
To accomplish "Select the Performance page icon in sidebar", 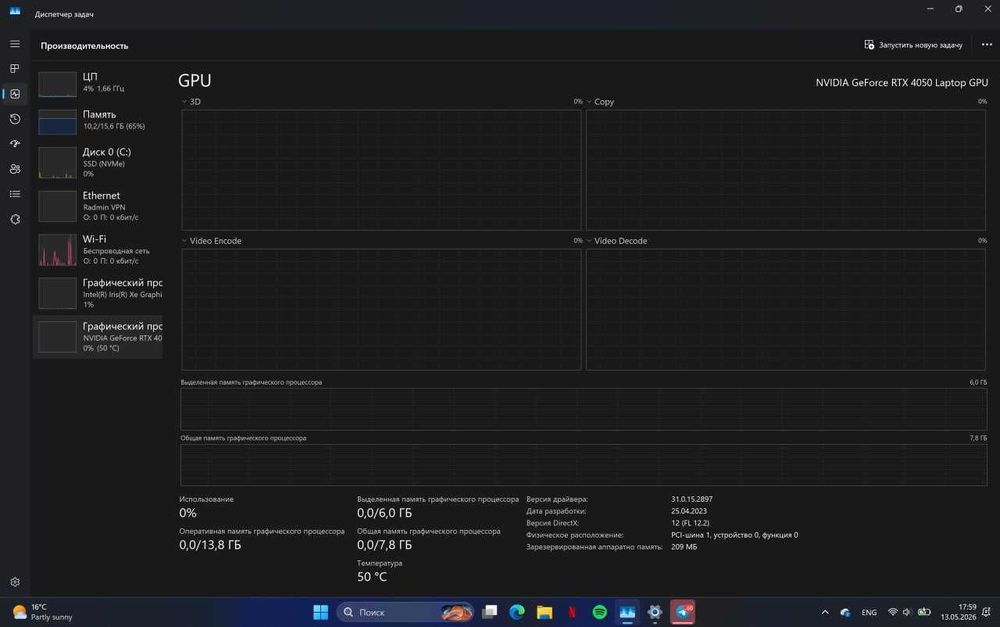I will pyautogui.click(x=15, y=94).
